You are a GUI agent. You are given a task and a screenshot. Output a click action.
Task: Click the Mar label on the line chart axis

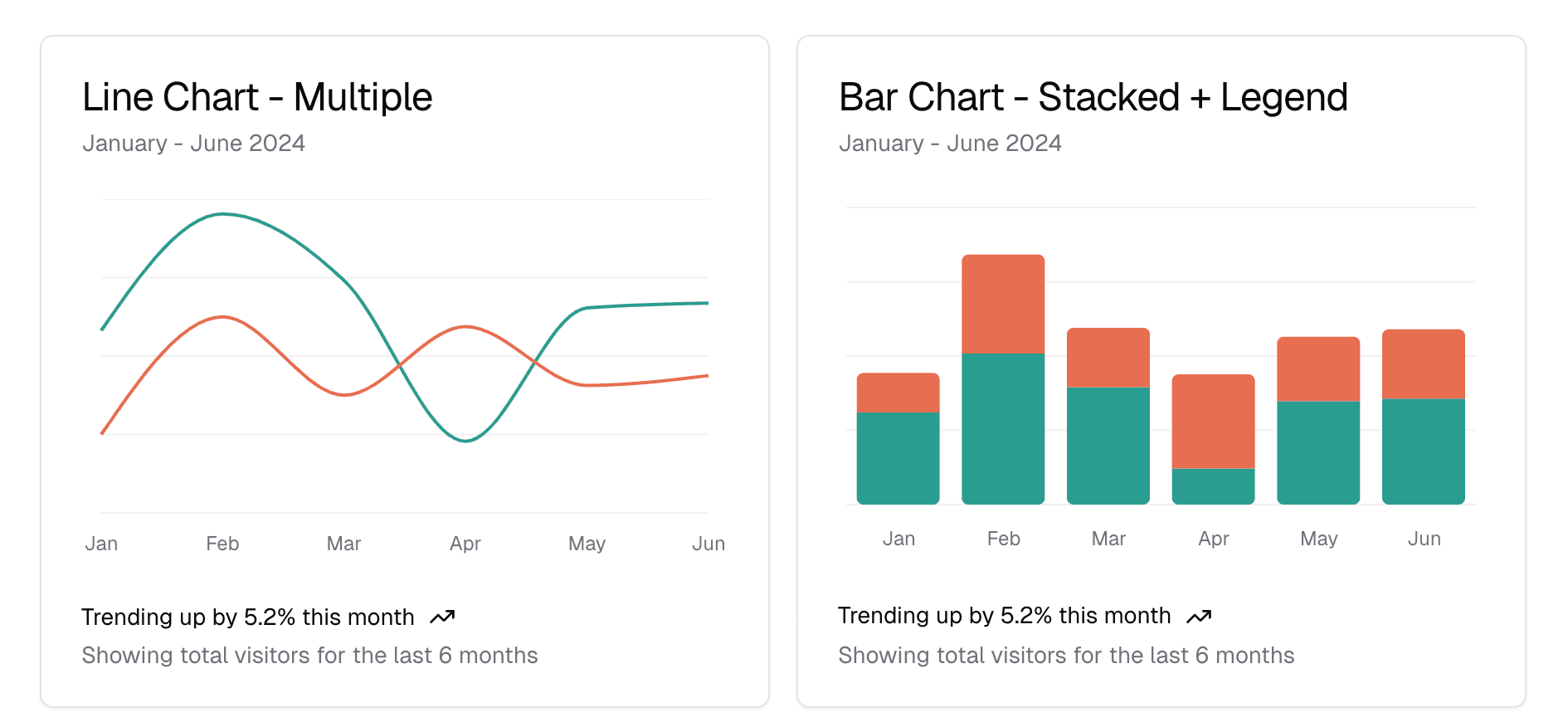(343, 544)
